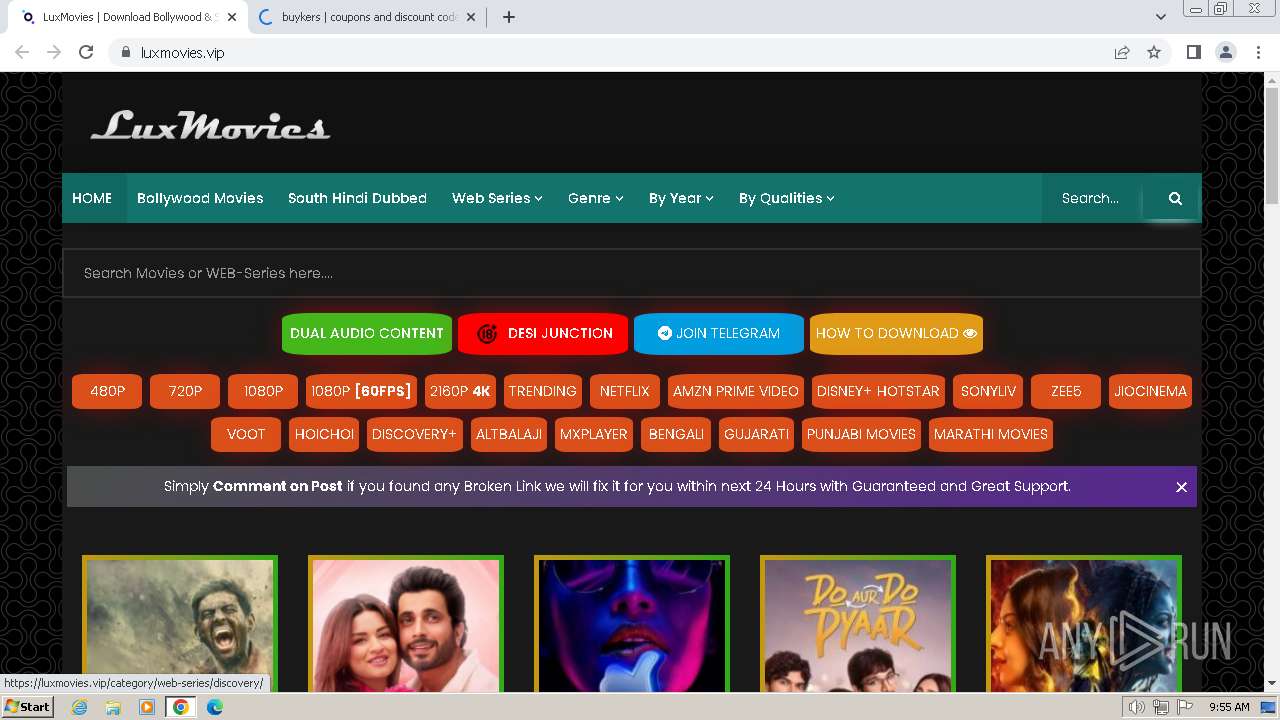Viewport: 1280px width, 720px height.
Task: Click the tab search chevron
Action: pos(1160,17)
